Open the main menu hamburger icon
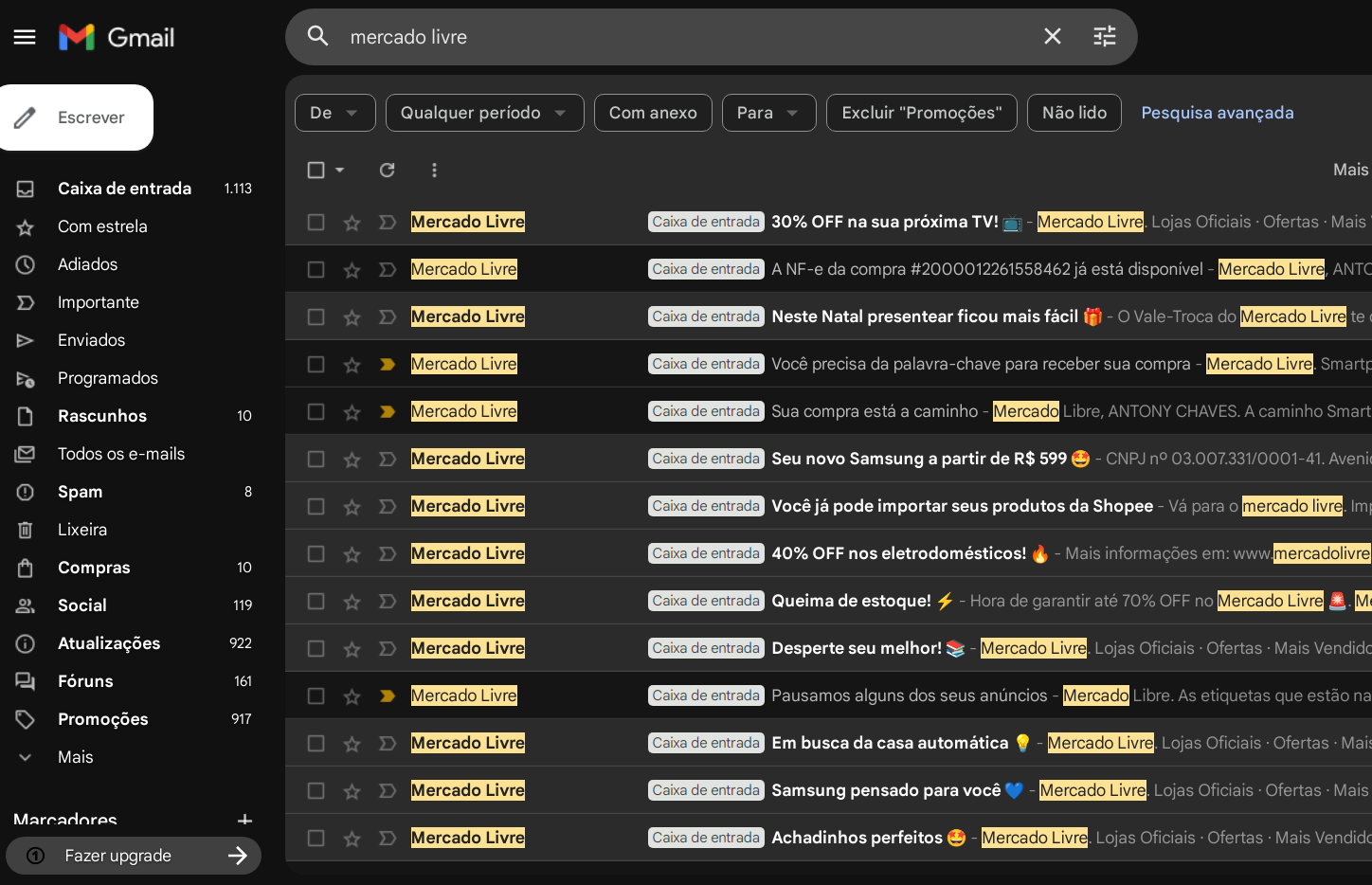Screen dimensions: 1372x885 pos(25,37)
